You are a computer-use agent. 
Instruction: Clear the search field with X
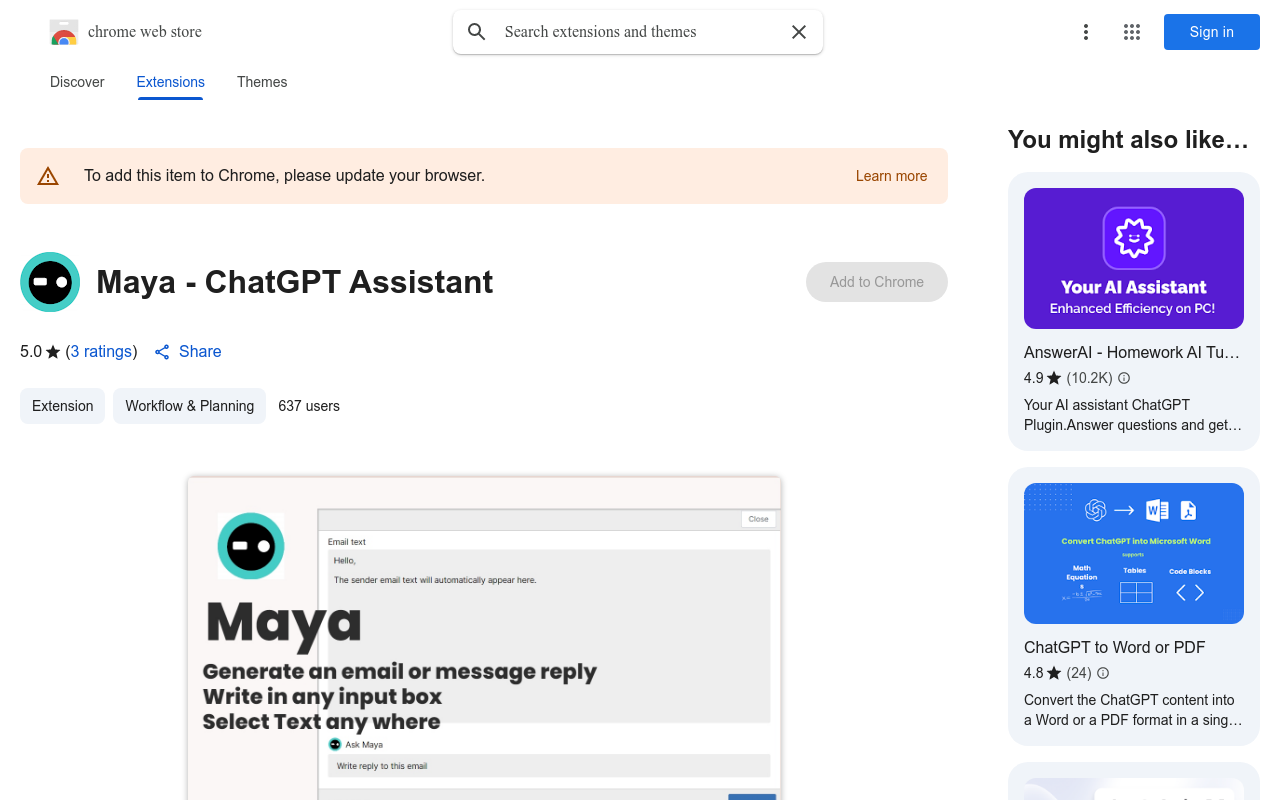click(x=799, y=32)
